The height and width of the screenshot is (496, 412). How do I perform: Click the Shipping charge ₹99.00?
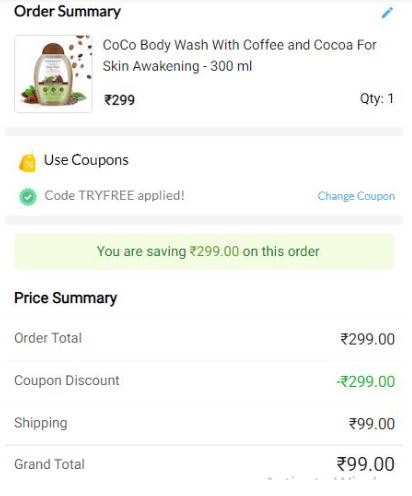click(372, 424)
